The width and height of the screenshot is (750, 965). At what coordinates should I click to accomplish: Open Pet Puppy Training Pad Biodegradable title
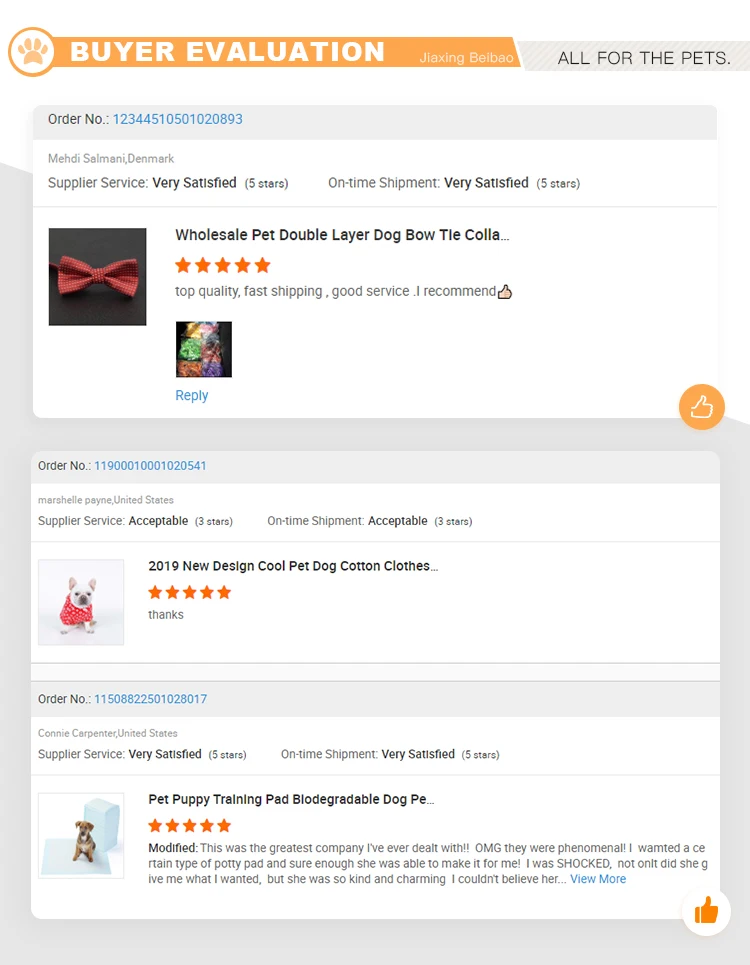(291, 800)
